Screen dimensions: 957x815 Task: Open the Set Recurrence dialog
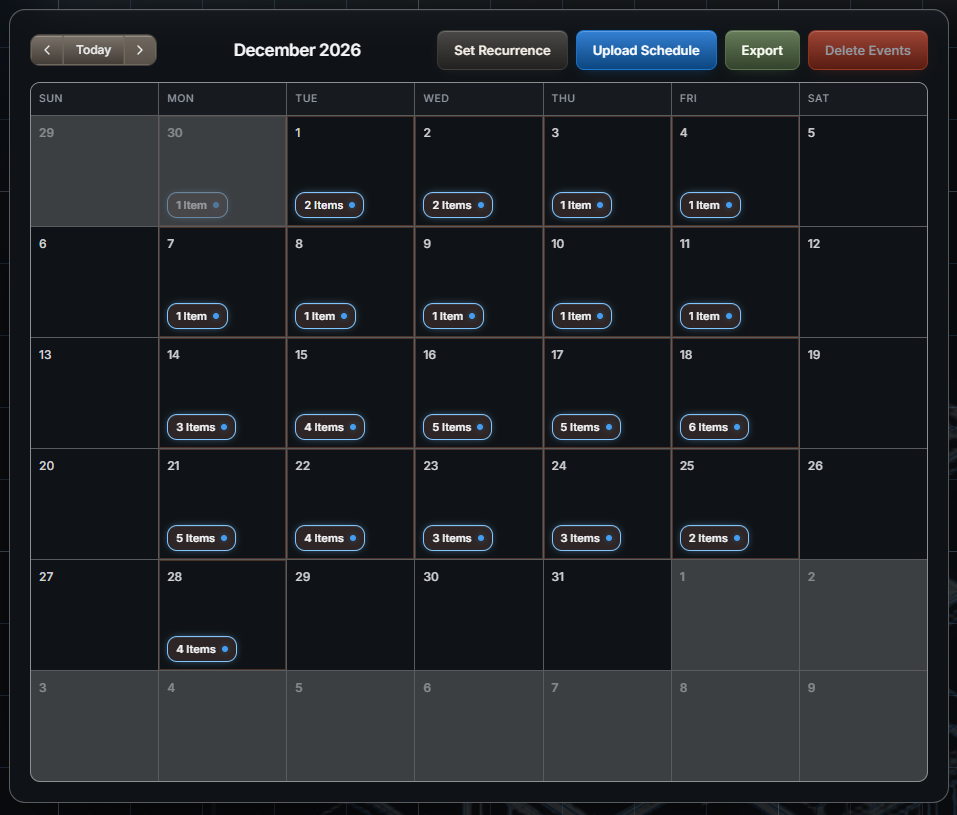(x=502, y=50)
